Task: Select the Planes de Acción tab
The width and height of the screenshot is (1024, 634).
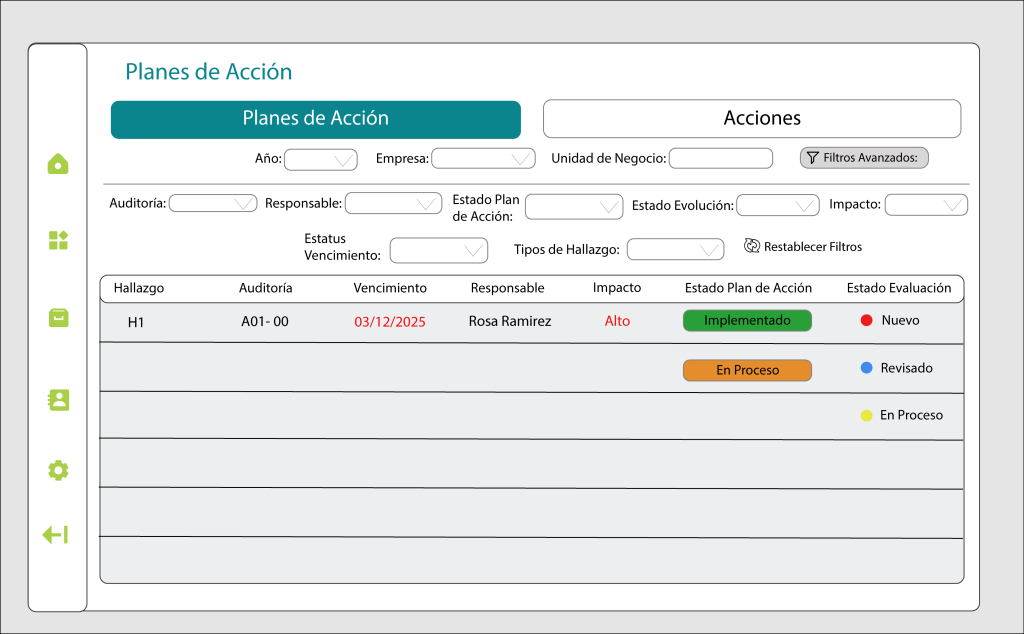Action: (x=315, y=119)
